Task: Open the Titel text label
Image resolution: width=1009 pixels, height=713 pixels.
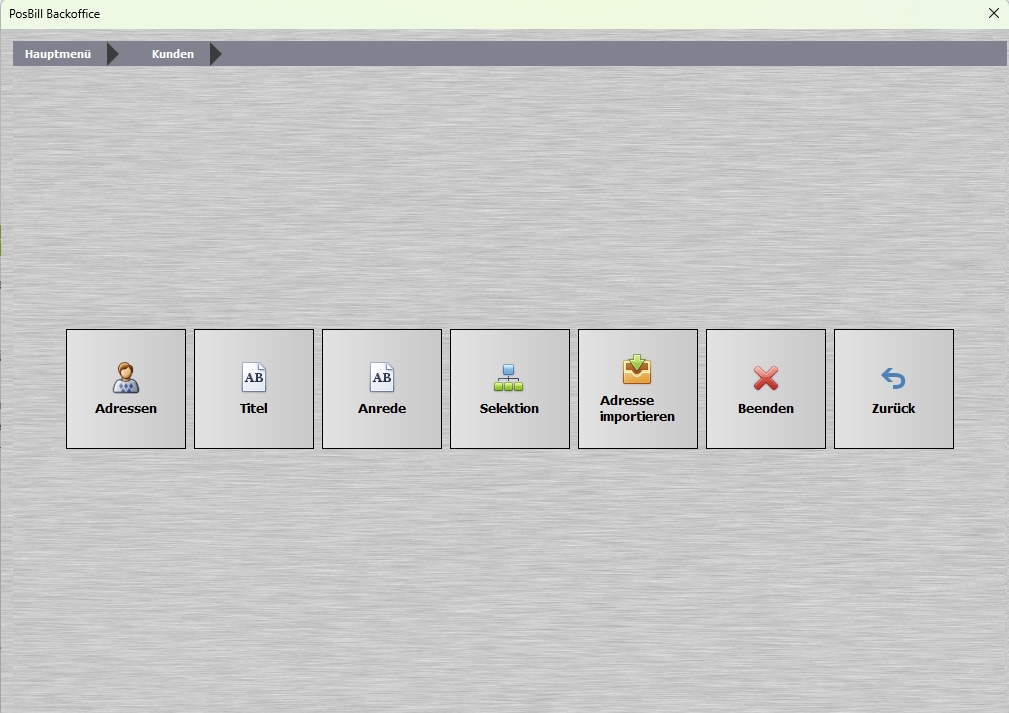Action: [254, 409]
